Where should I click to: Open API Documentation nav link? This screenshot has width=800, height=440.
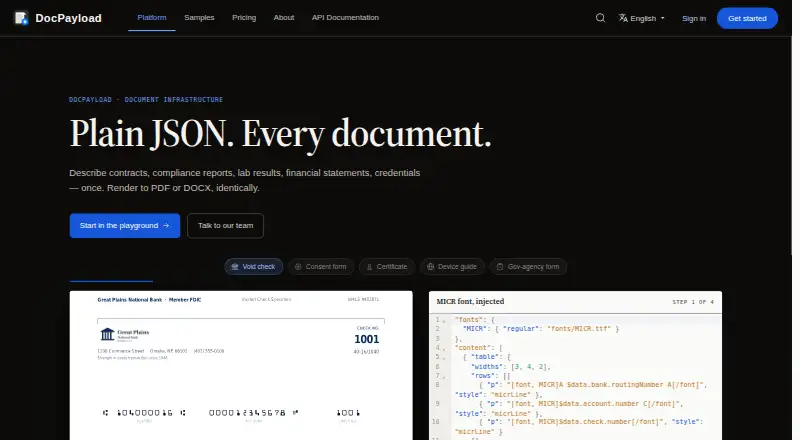(345, 17)
